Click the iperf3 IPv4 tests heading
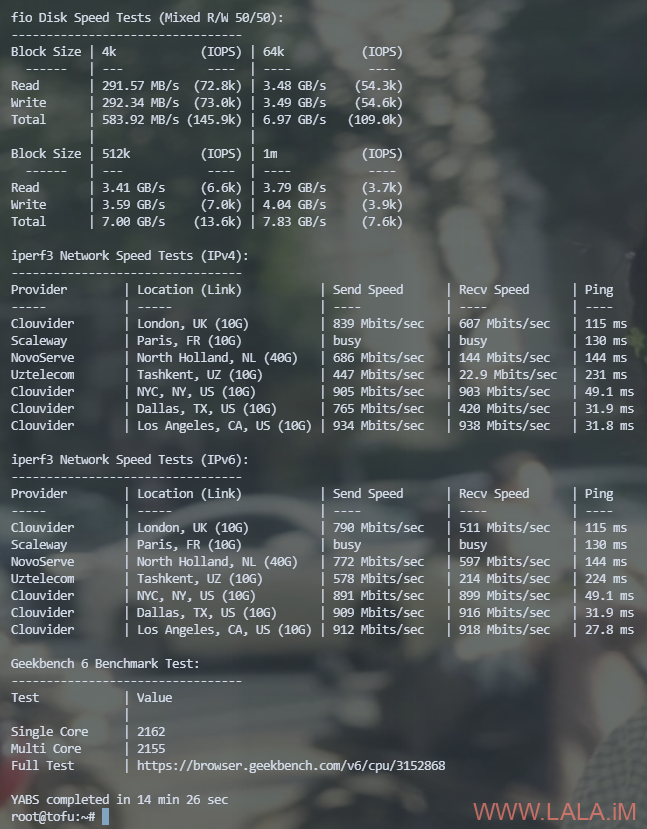 pos(130,256)
